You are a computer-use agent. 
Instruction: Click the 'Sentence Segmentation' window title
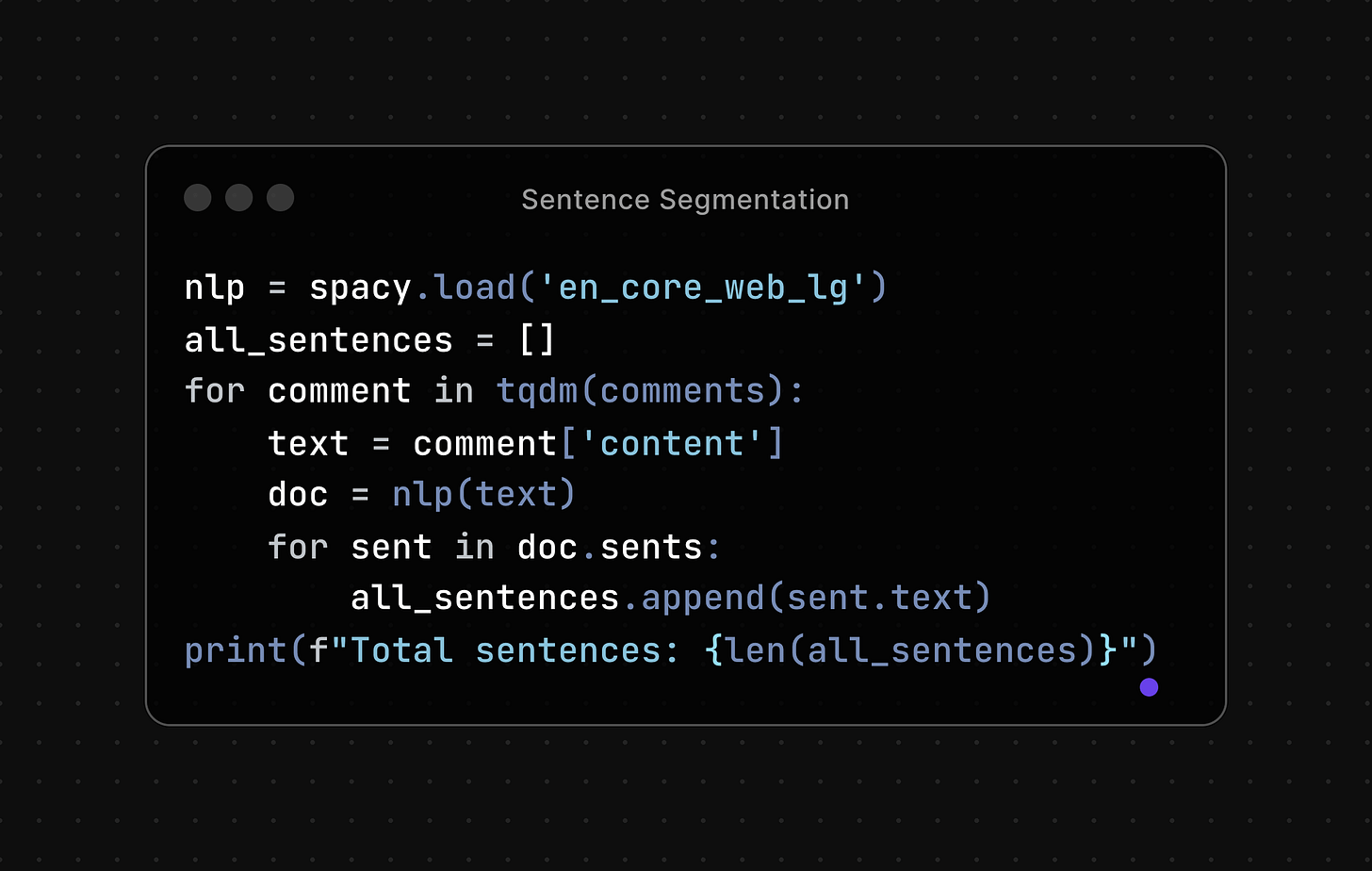685,200
